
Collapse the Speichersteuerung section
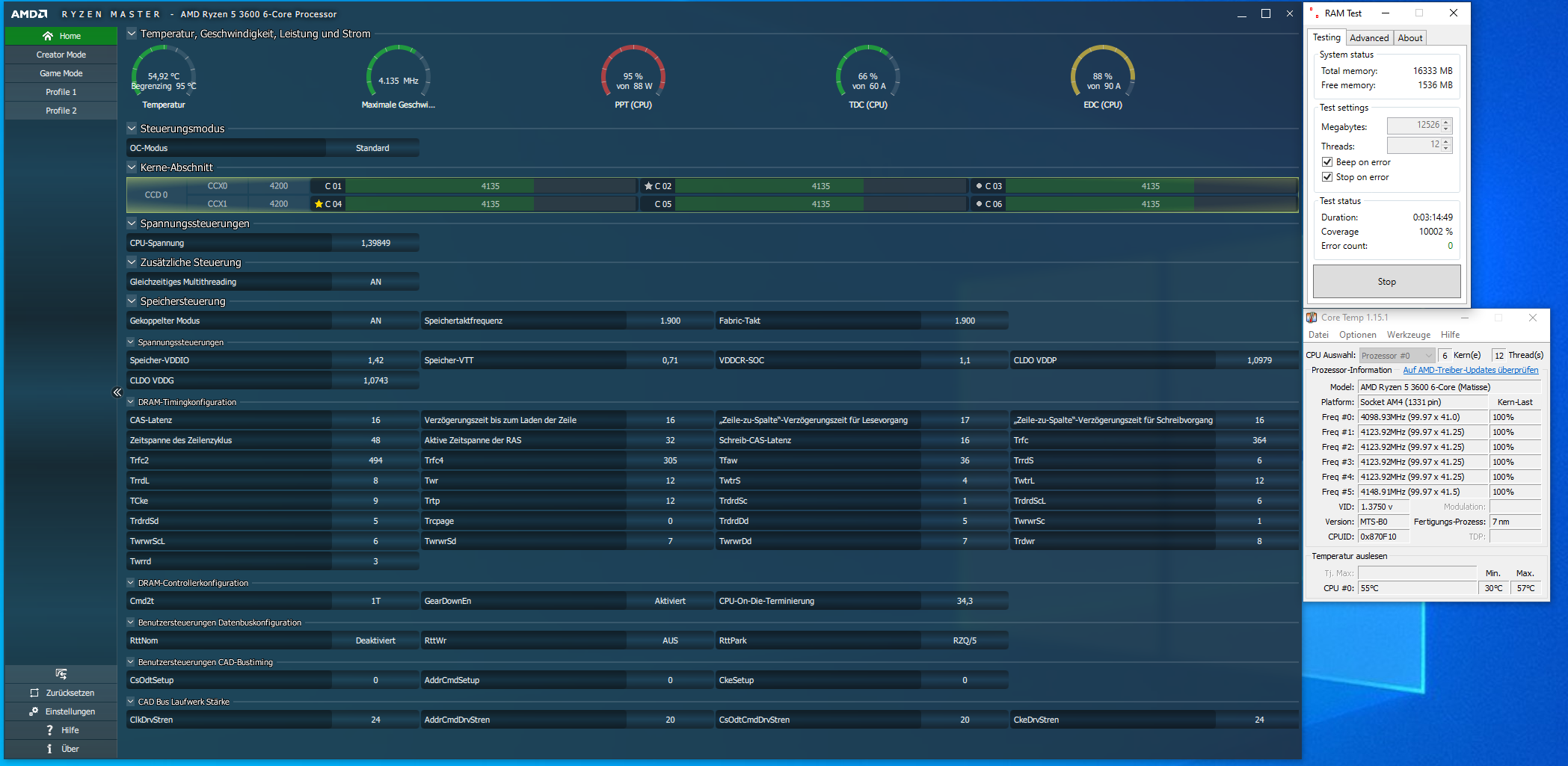[132, 301]
